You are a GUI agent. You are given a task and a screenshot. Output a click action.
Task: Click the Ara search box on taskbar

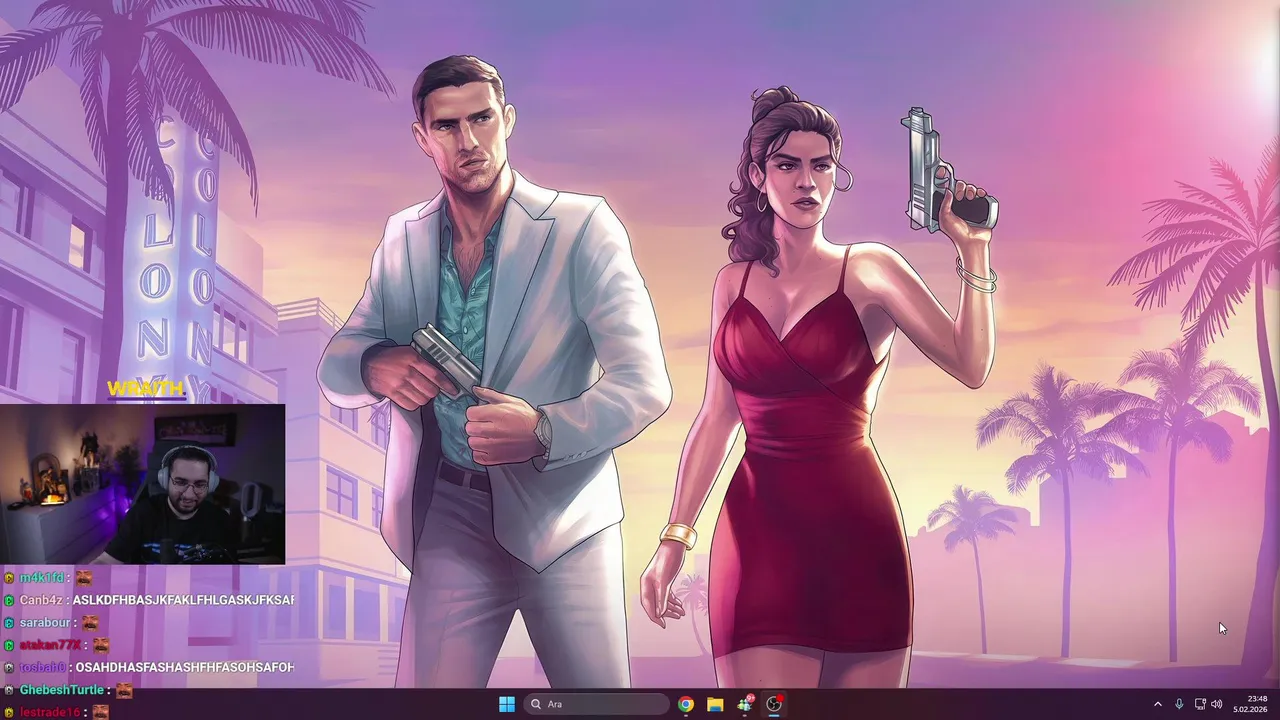coord(597,704)
